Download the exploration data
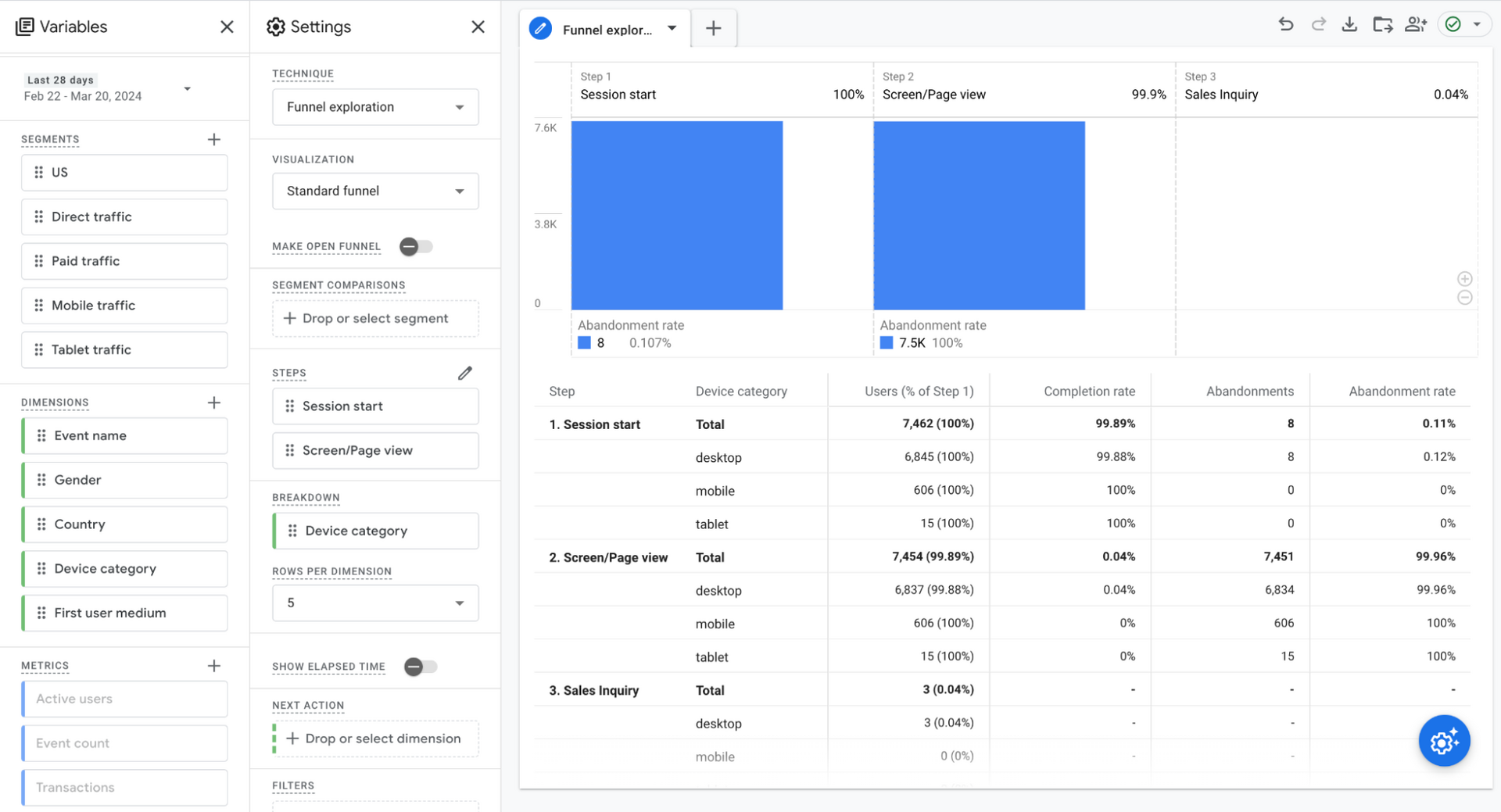 coord(1349,24)
